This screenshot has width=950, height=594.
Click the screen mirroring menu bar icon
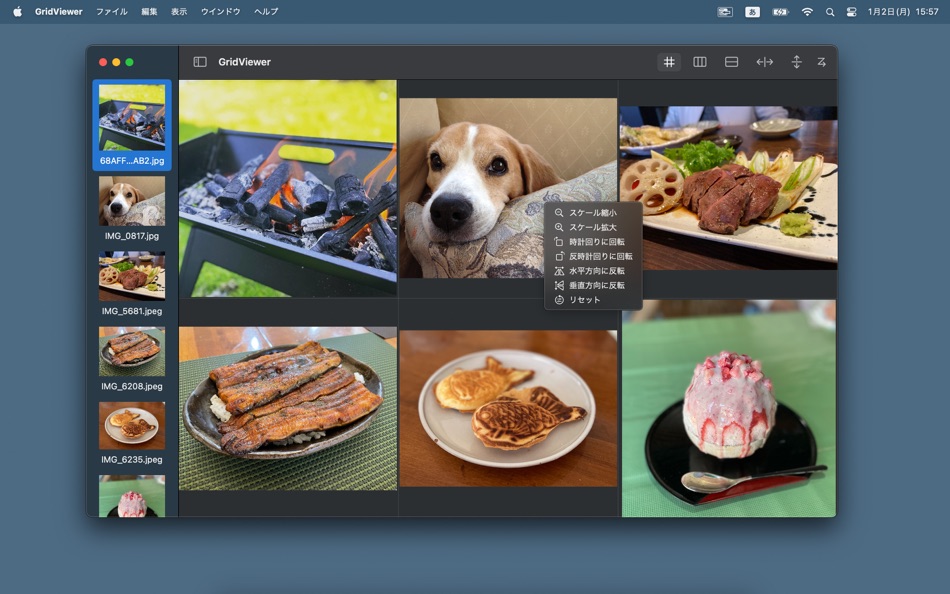[725, 12]
